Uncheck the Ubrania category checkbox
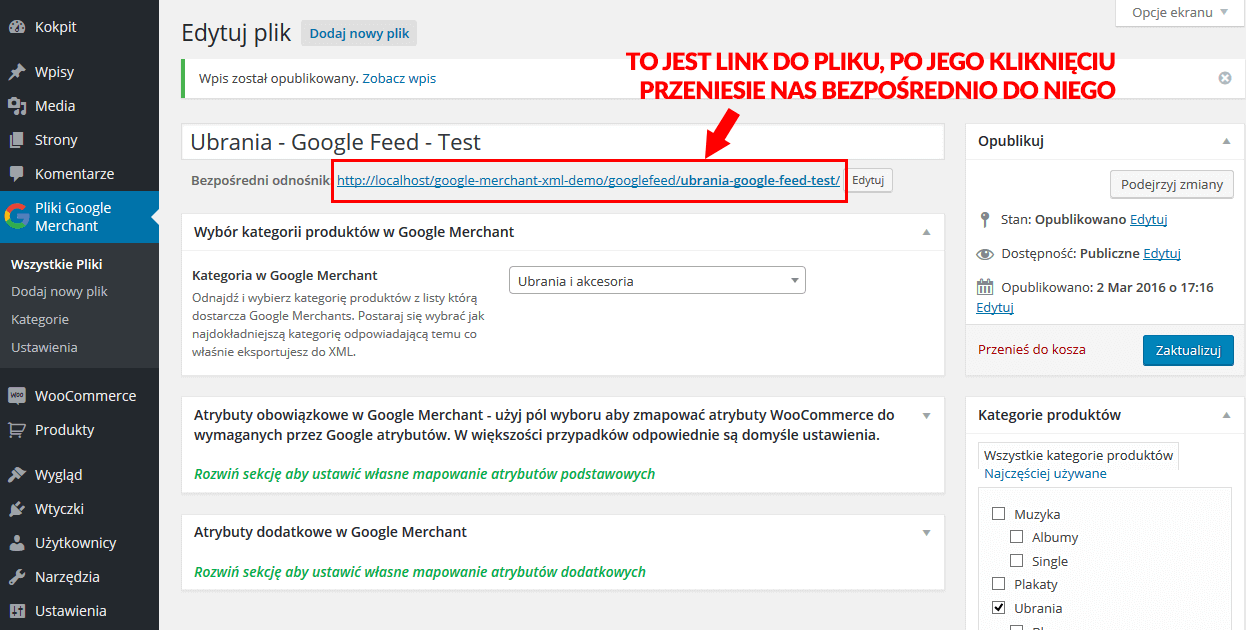 pyautogui.click(x=998, y=608)
